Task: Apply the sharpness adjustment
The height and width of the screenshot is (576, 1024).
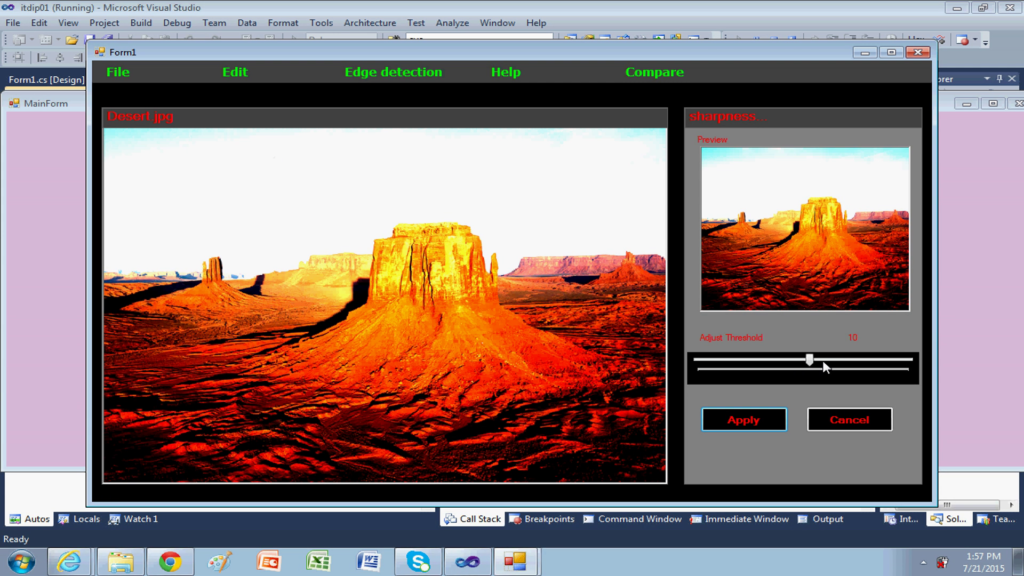Action: [744, 419]
